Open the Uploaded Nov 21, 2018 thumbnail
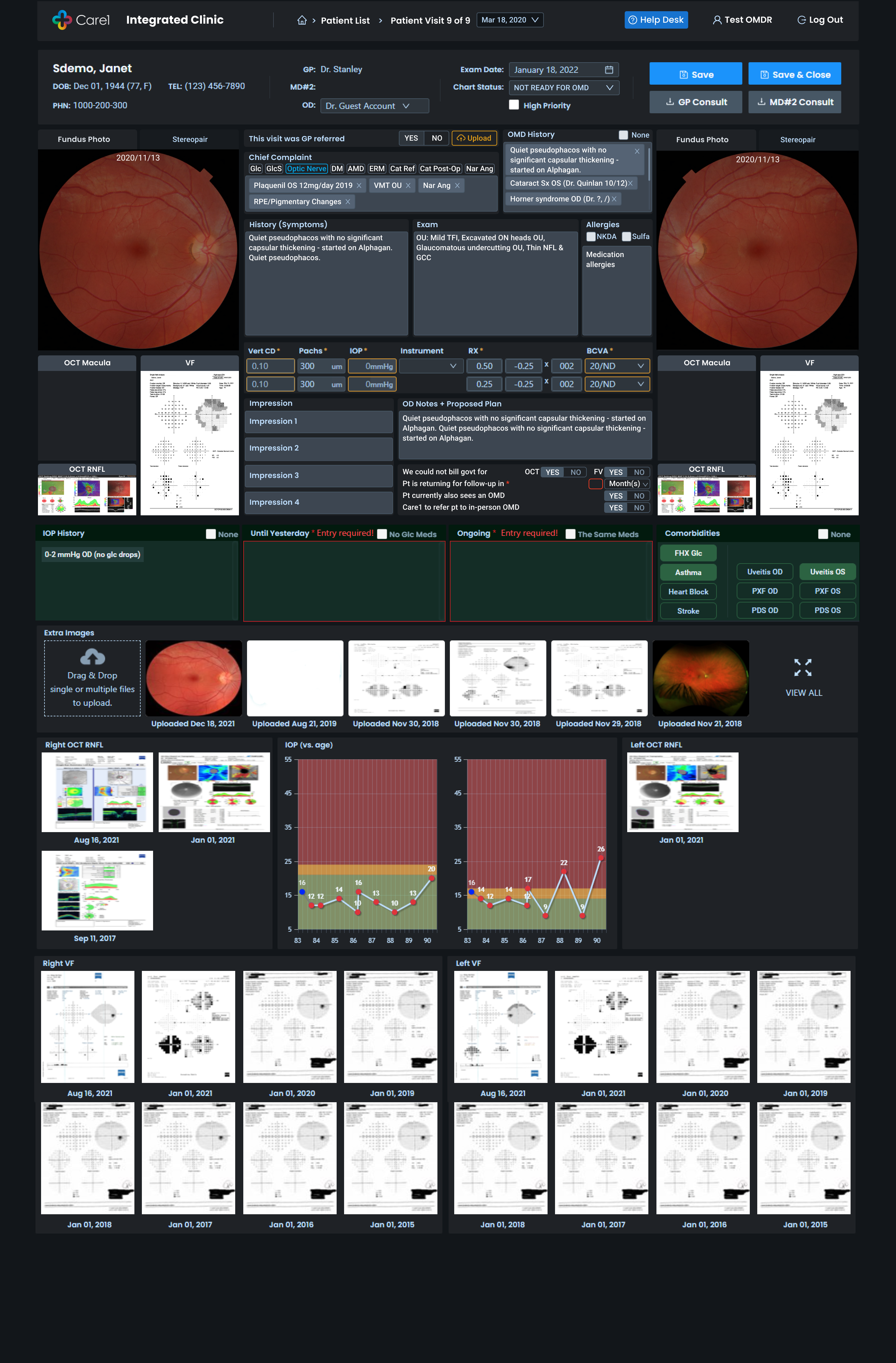Screen dimensions: 896x1363 point(700,678)
